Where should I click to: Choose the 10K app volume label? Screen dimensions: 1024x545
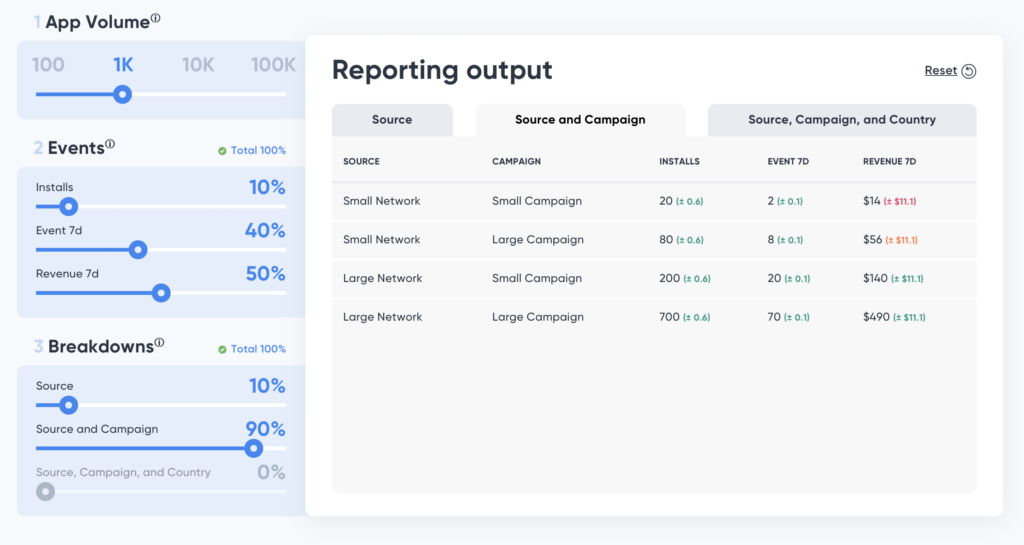[x=198, y=65]
